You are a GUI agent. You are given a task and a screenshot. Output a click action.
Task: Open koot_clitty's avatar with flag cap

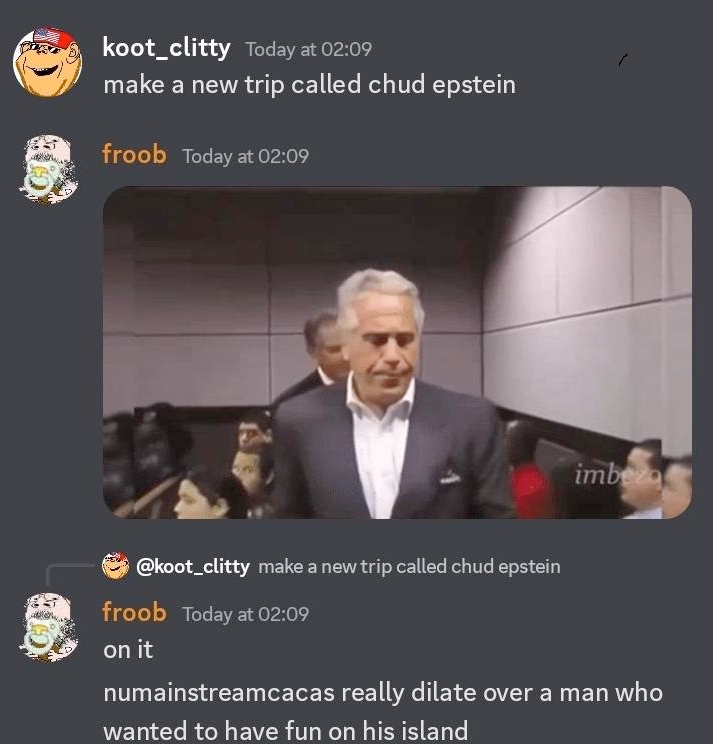point(47,62)
